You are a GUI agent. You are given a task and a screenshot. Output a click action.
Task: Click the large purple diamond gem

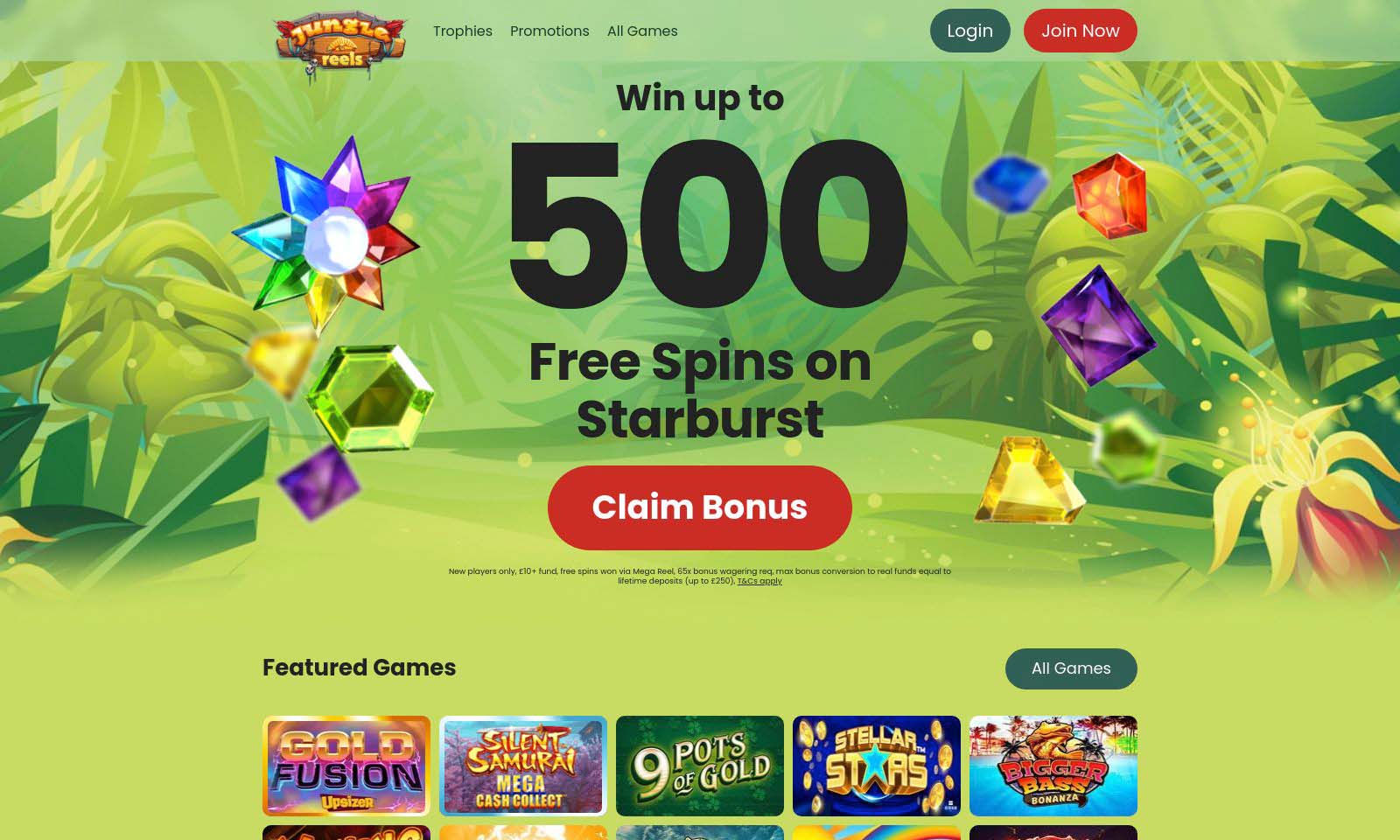(x=1099, y=326)
